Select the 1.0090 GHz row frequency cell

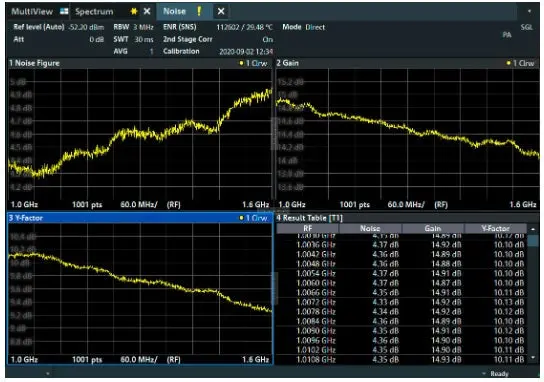pos(316,331)
